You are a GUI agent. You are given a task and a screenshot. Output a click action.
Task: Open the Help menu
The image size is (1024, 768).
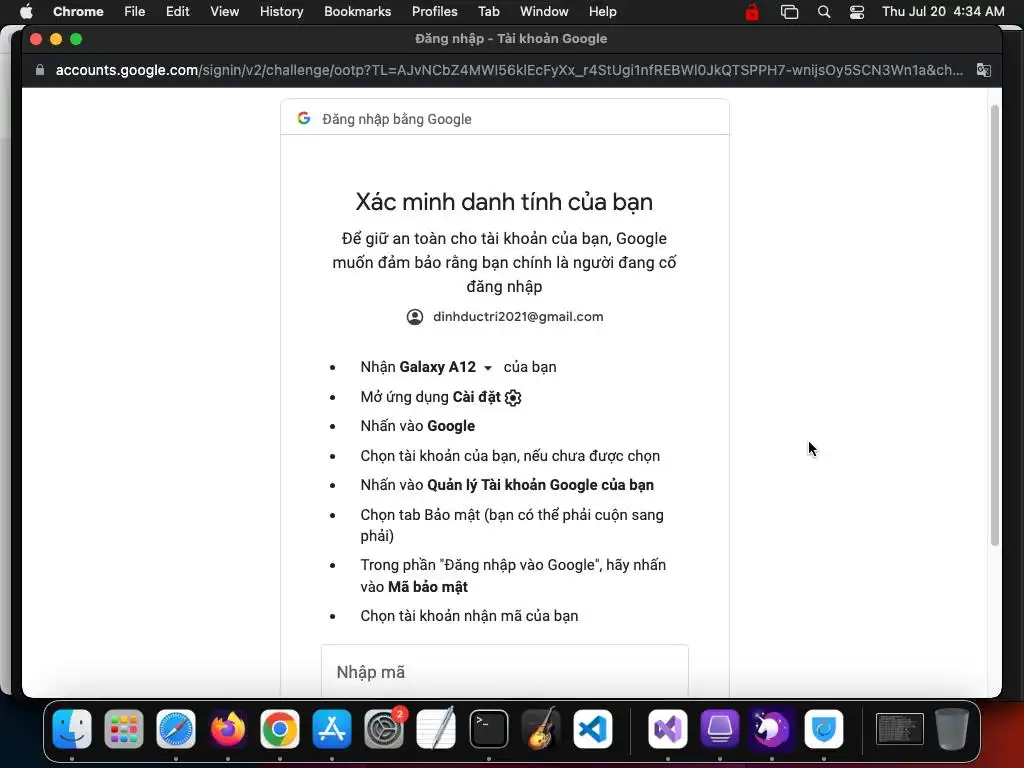point(602,11)
